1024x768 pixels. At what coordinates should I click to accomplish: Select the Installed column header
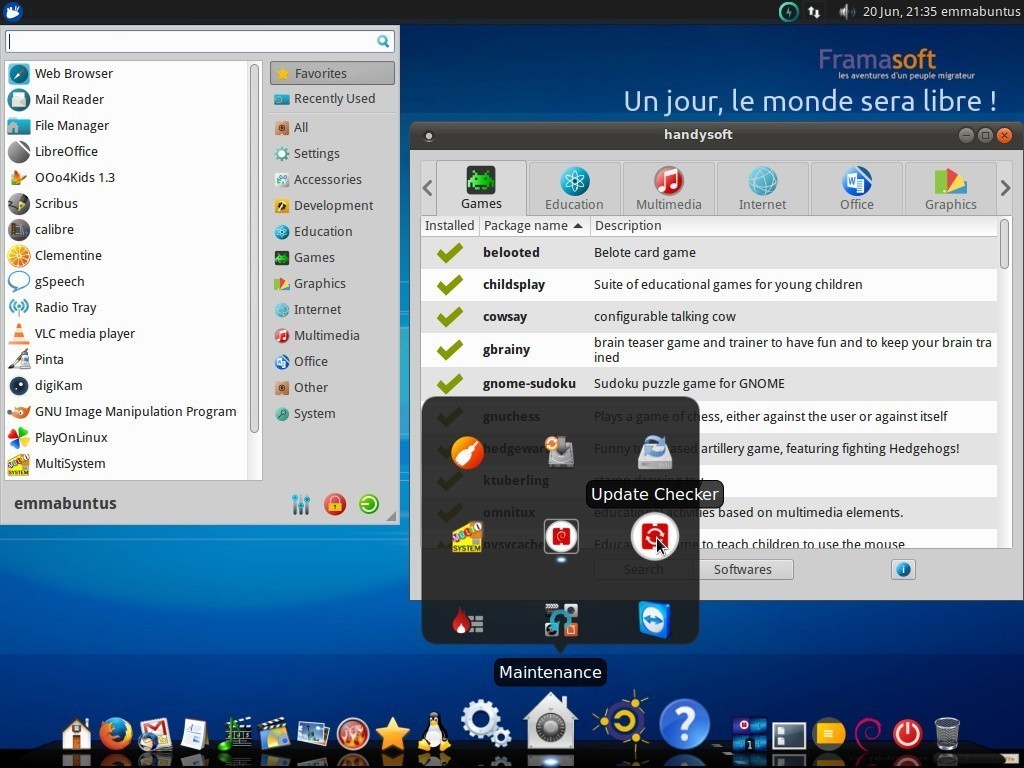[449, 226]
